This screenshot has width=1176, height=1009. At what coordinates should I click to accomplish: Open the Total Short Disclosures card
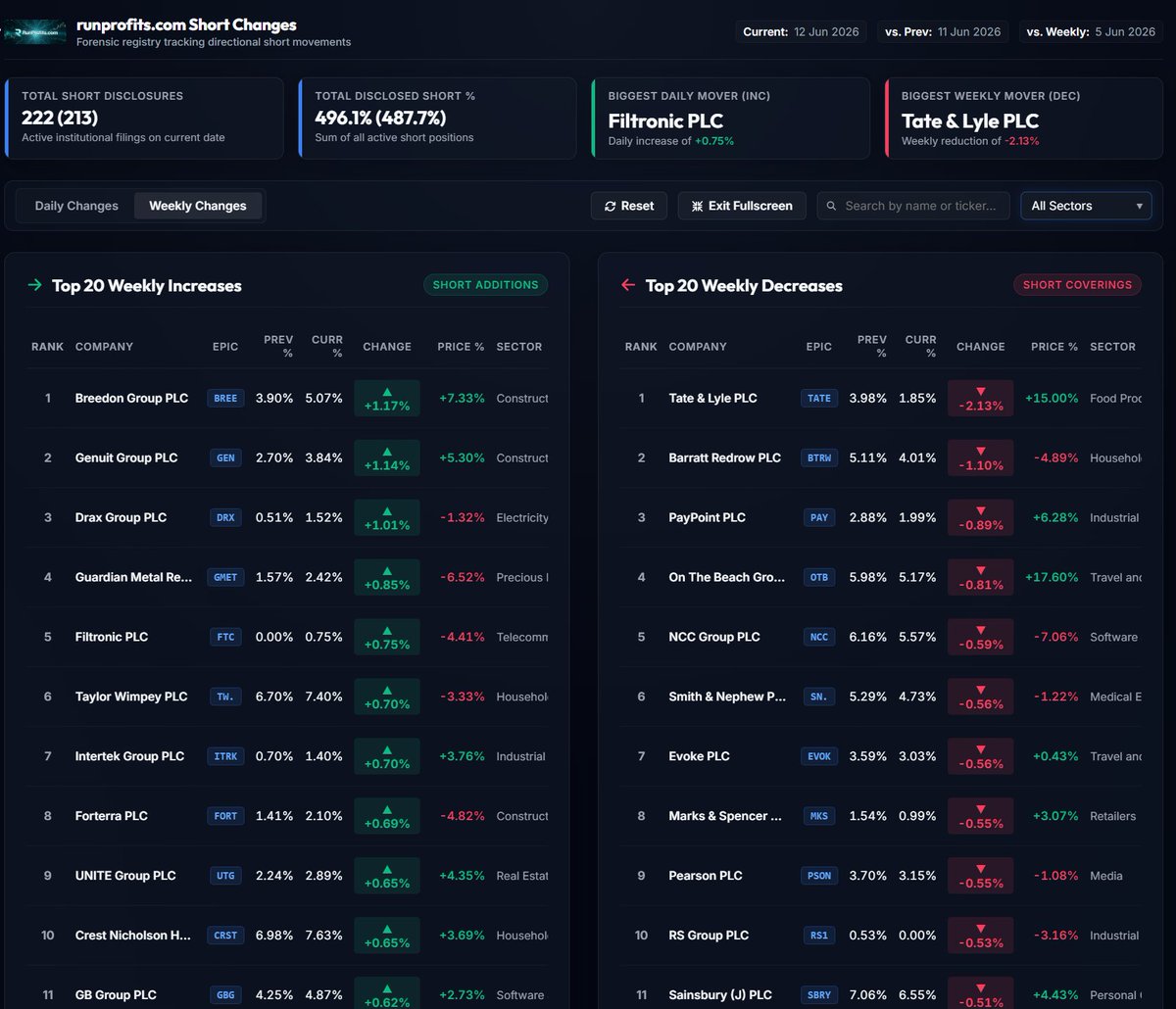pyautogui.click(x=144, y=119)
